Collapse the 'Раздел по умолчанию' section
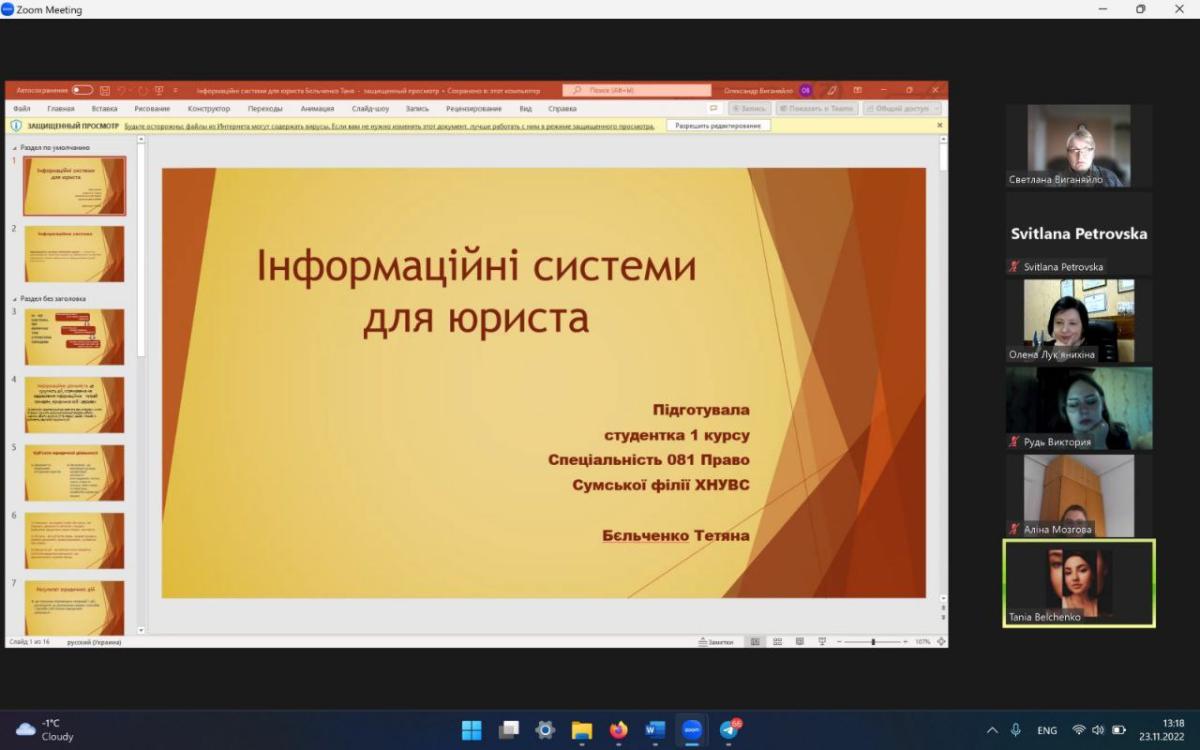Screen dimensions: 1200x750 click(15, 147)
